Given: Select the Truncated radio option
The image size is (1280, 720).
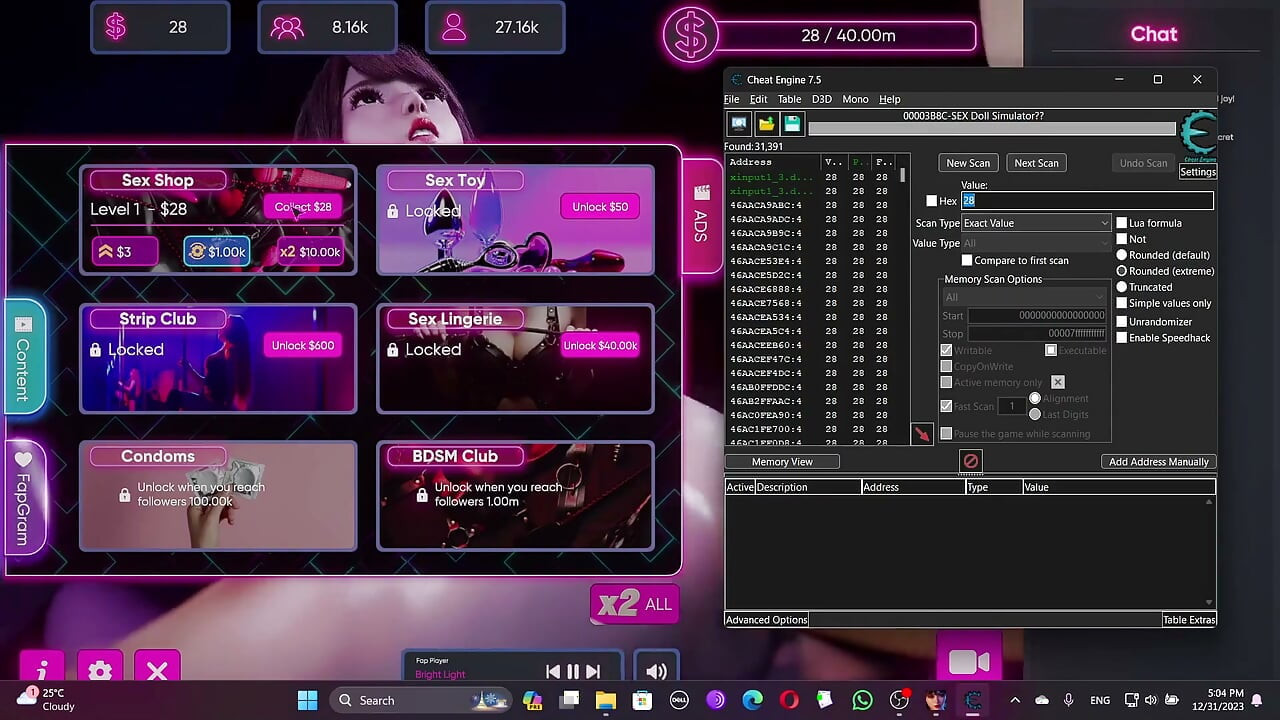Looking at the screenshot, I should coord(1122,287).
